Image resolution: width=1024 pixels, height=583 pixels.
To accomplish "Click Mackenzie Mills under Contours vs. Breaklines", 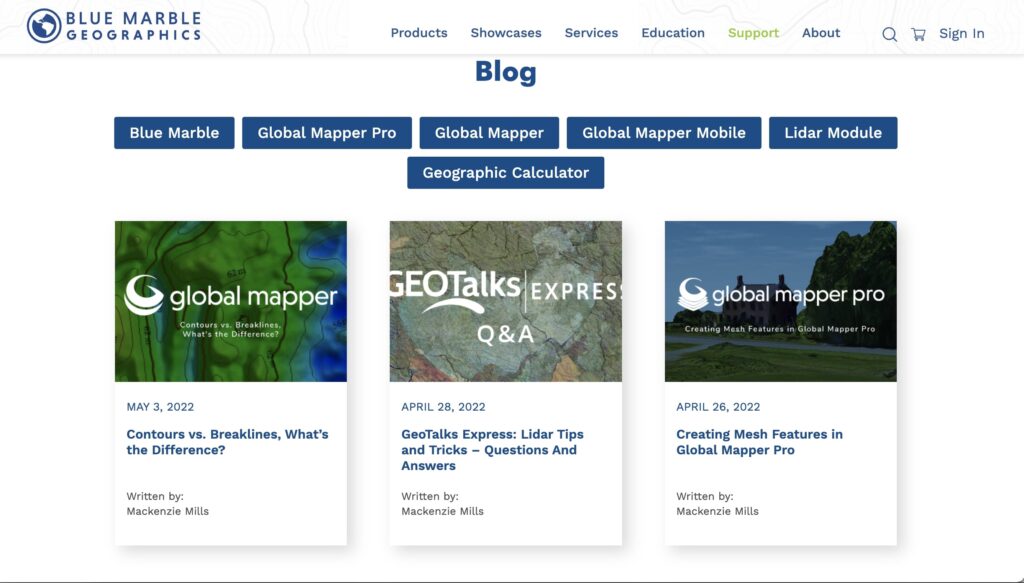I will [168, 511].
